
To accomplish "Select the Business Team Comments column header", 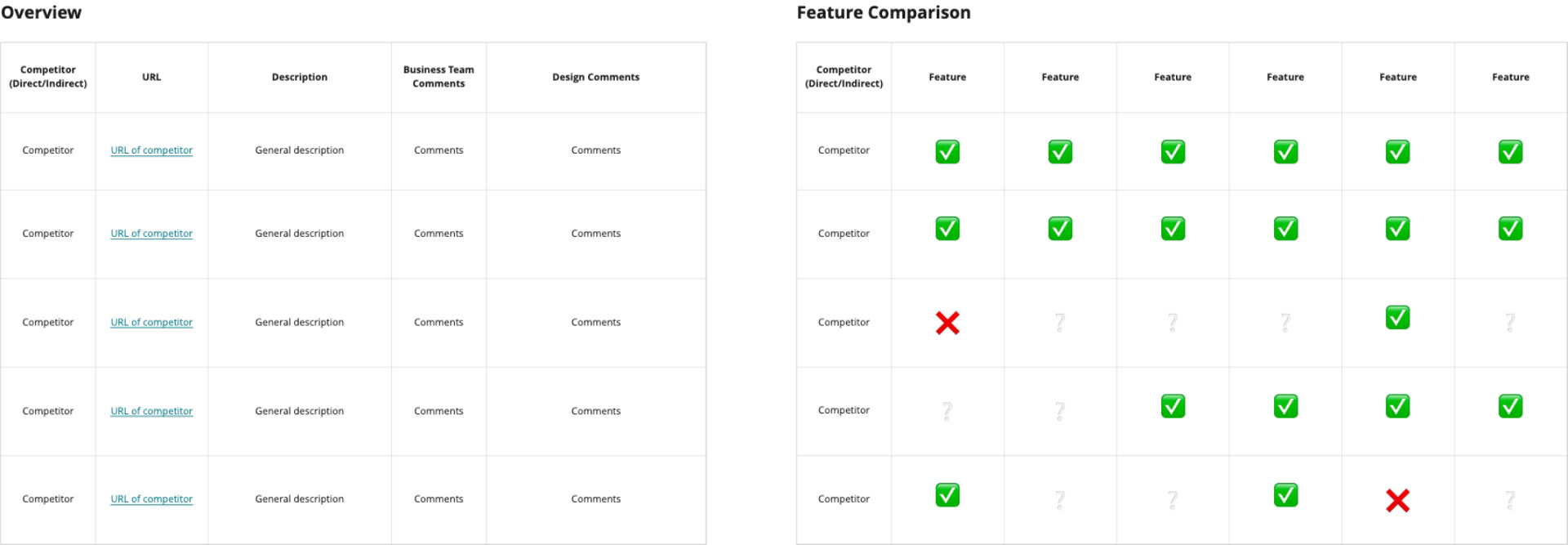I will [439, 77].
